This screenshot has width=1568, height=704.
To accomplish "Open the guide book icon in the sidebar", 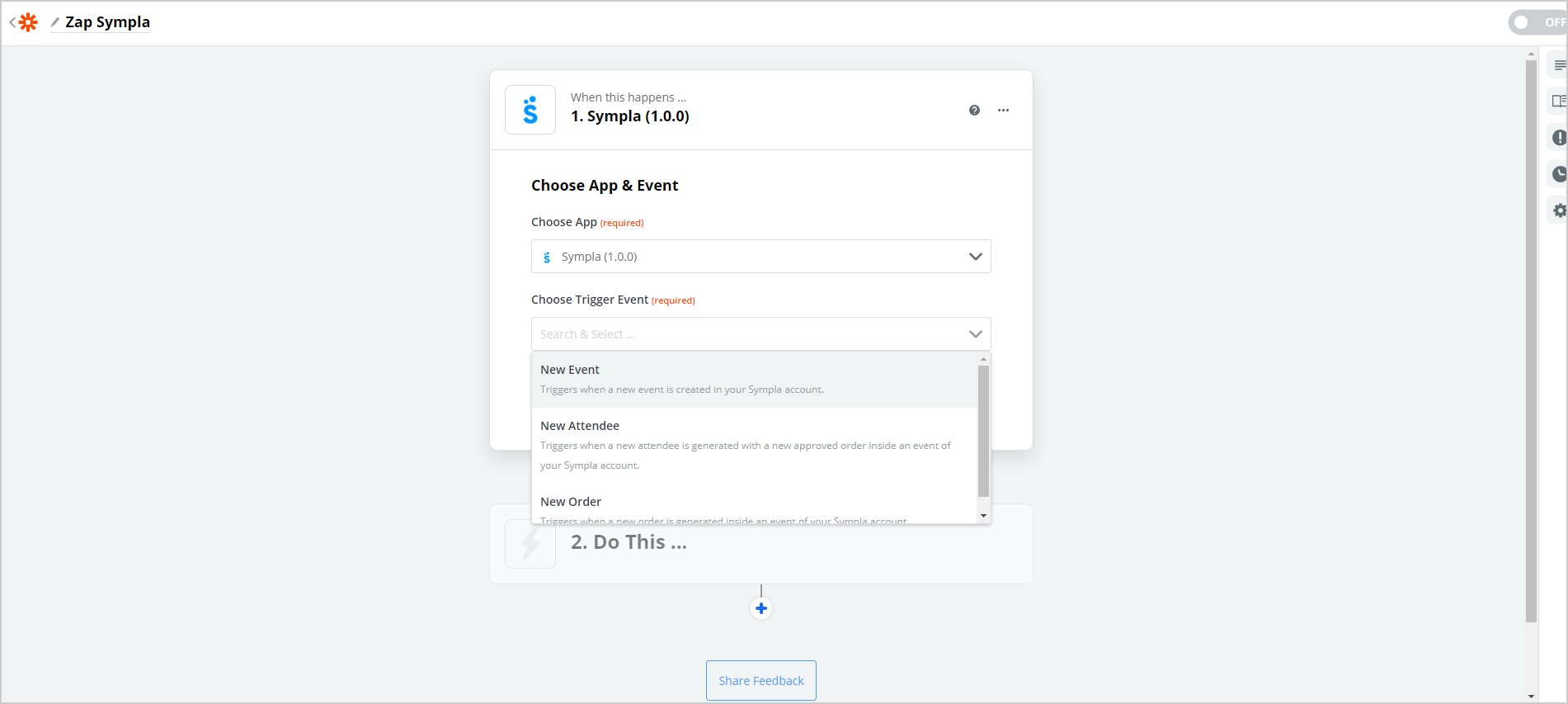I will (x=1559, y=102).
